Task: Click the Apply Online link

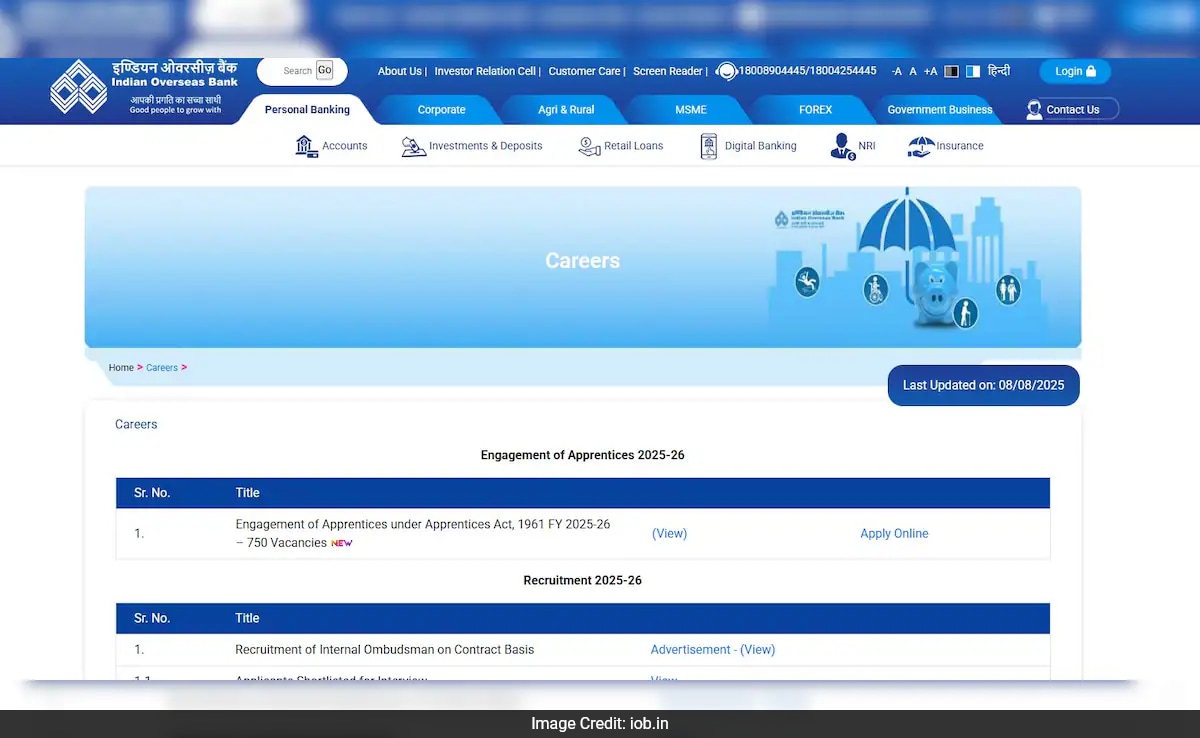Action: (x=894, y=534)
